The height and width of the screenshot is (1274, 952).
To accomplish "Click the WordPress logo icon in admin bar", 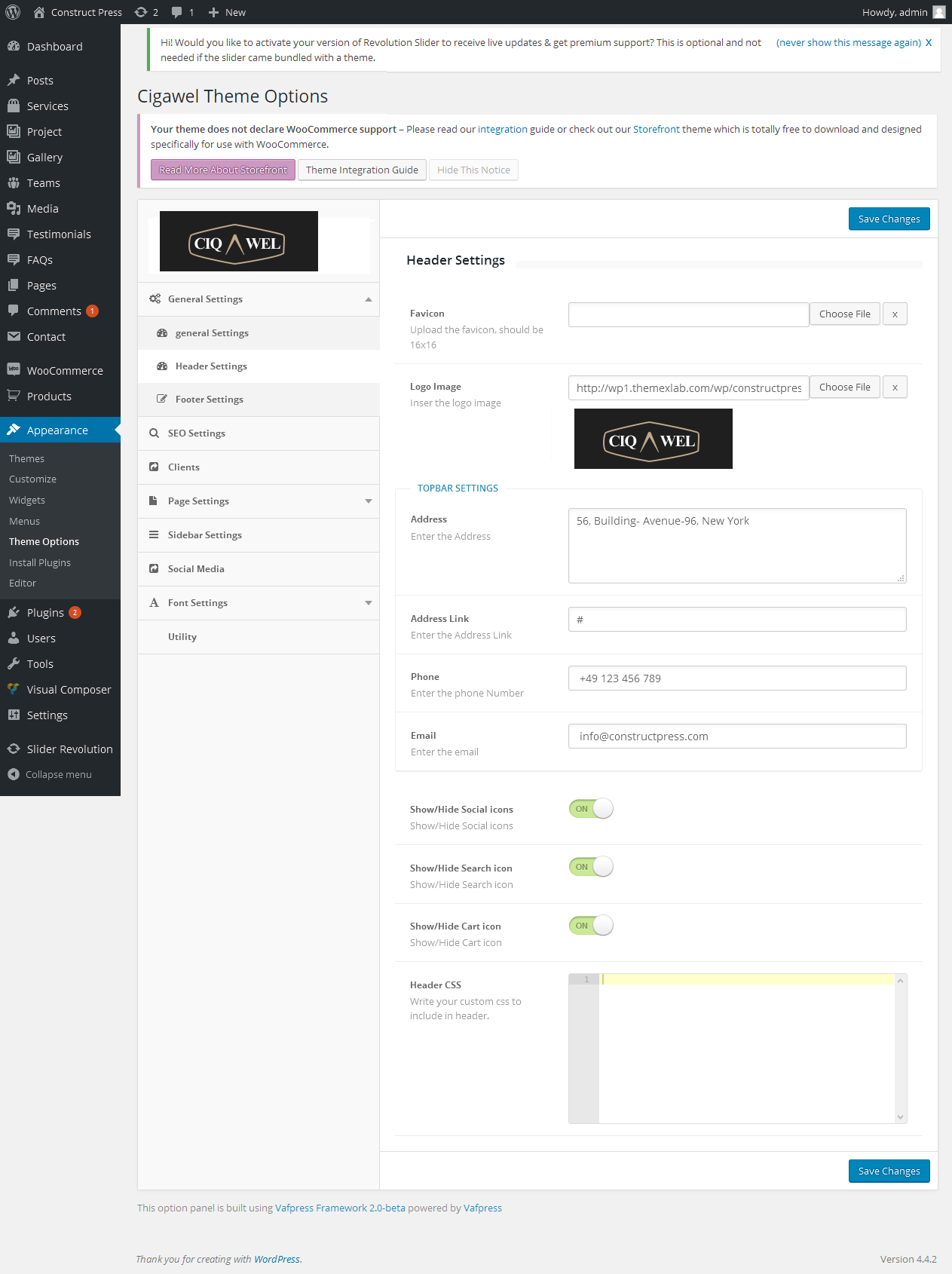I will (13, 12).
